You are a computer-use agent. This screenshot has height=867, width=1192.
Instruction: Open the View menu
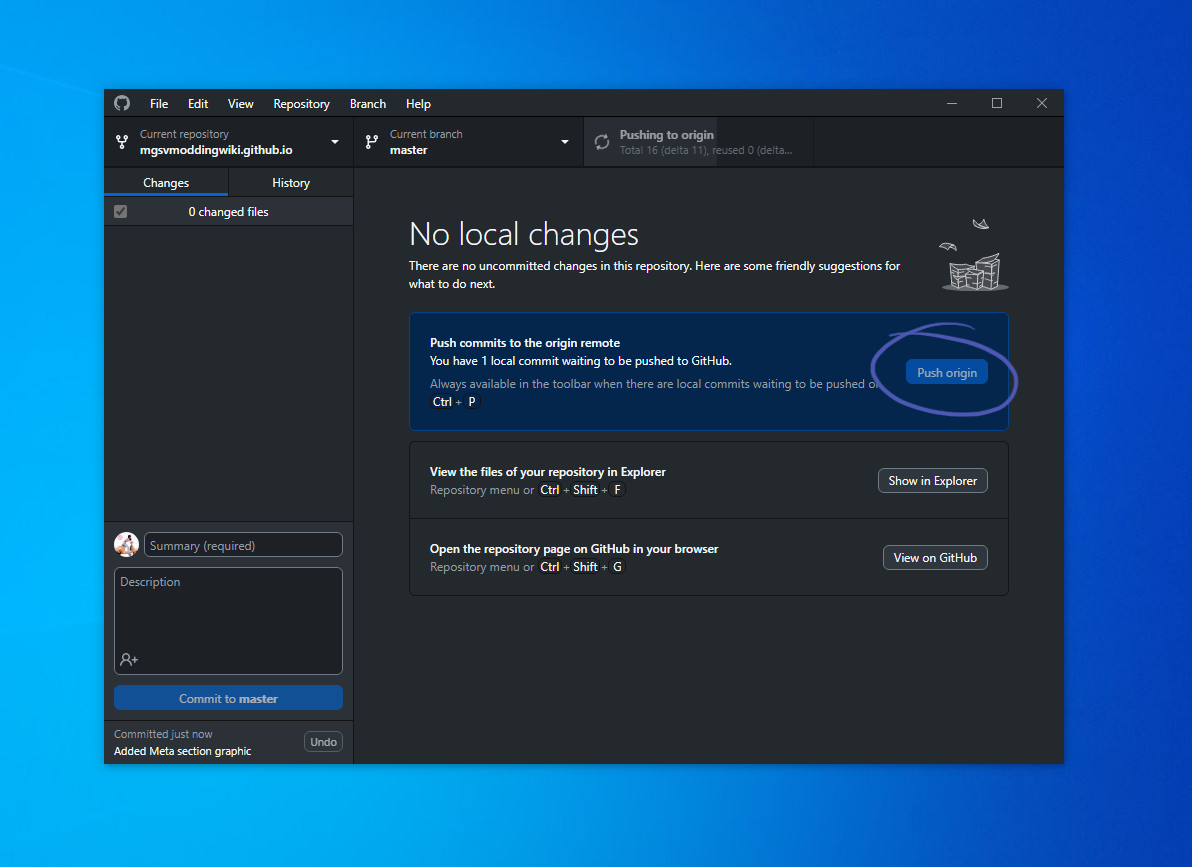coord(240,103)
